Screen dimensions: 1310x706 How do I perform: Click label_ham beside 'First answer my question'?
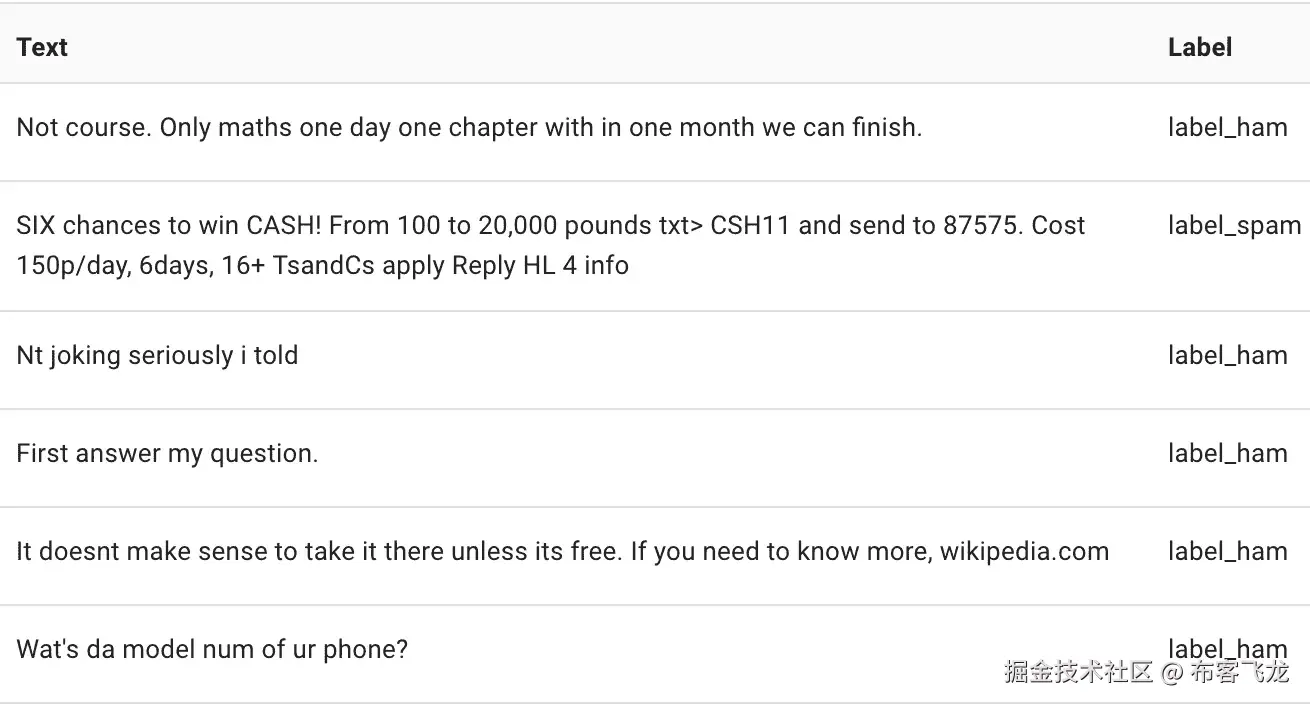1227,453
